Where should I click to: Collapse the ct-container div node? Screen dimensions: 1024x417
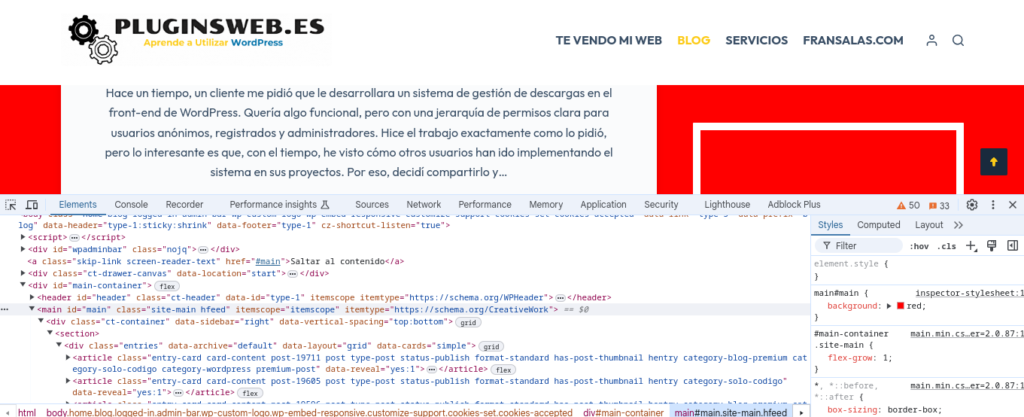coord(41,321)
